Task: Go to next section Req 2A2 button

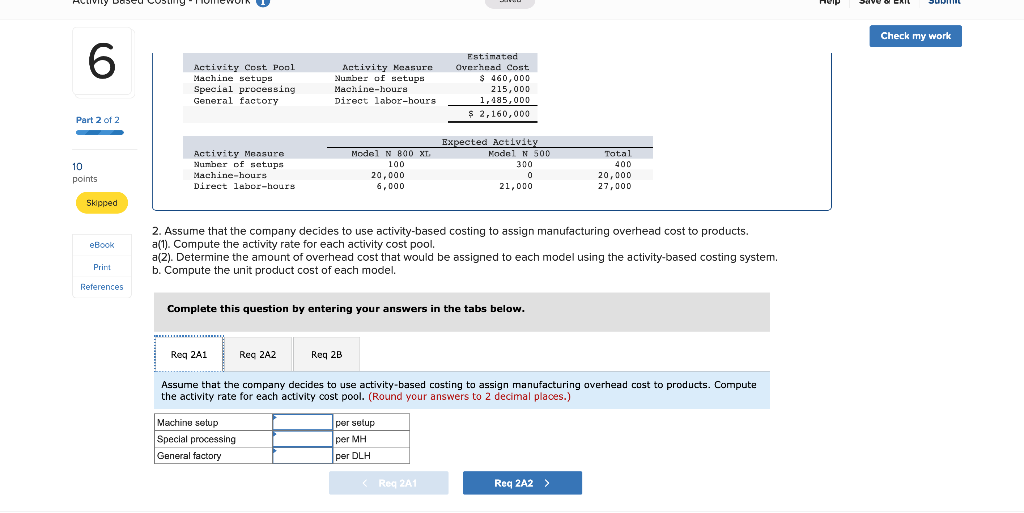Action: pos(522,483)
